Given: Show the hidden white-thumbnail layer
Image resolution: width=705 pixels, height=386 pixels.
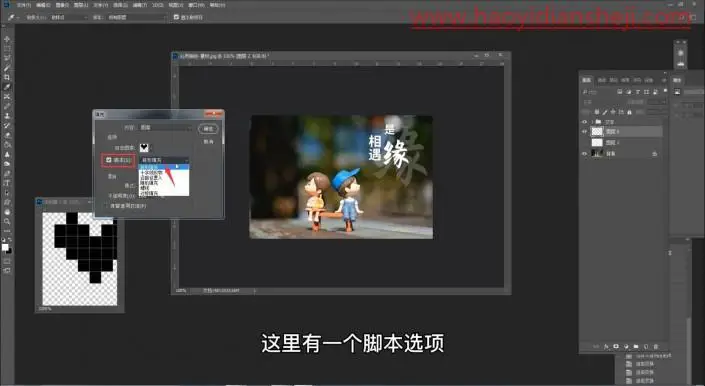Looking at the screenshot, I should pyautogui.click(x=585, y=142).
